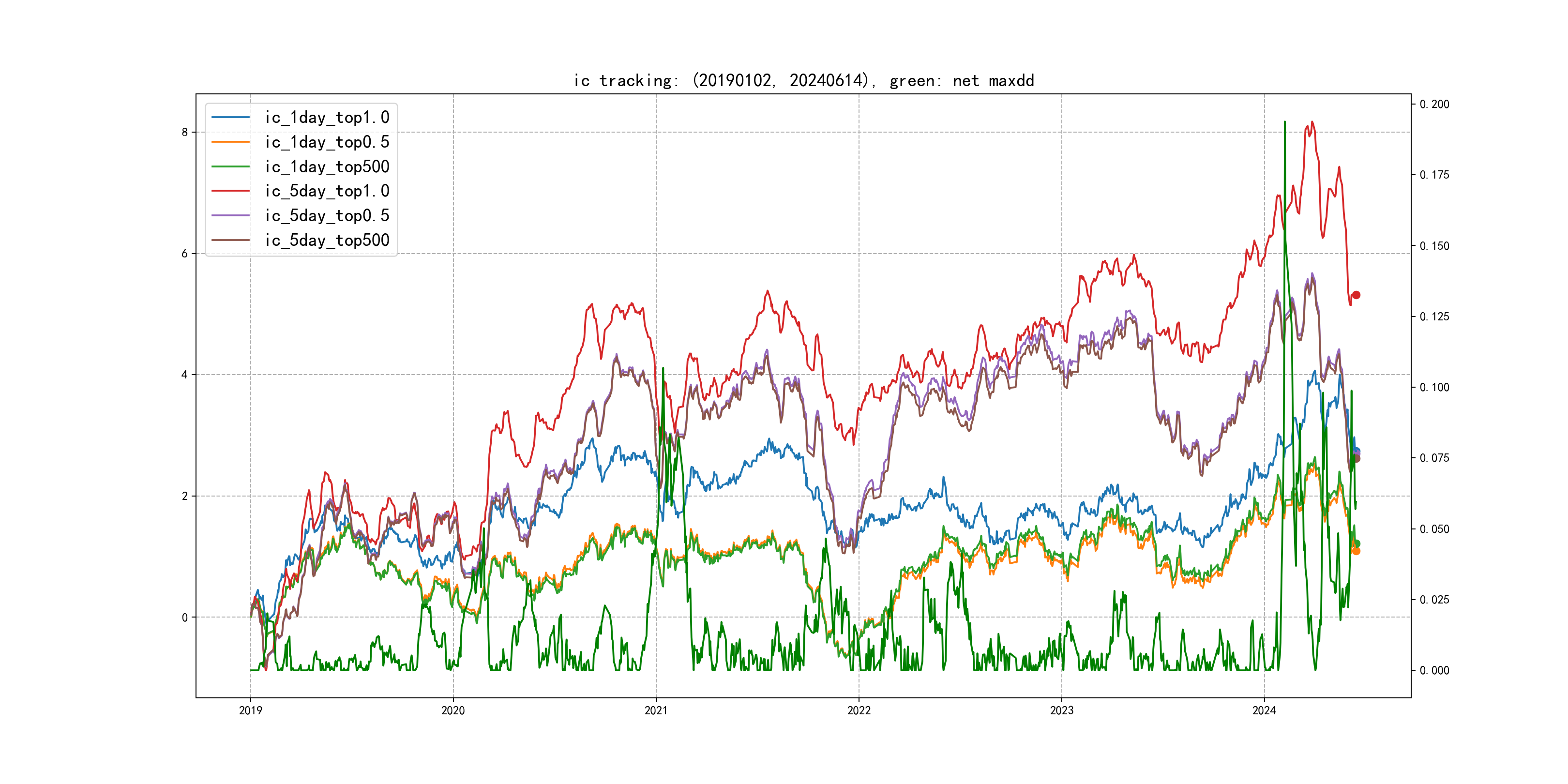
Task: Click the ic_1day_top1.0 legend label
Action: [x=327, y=117]
